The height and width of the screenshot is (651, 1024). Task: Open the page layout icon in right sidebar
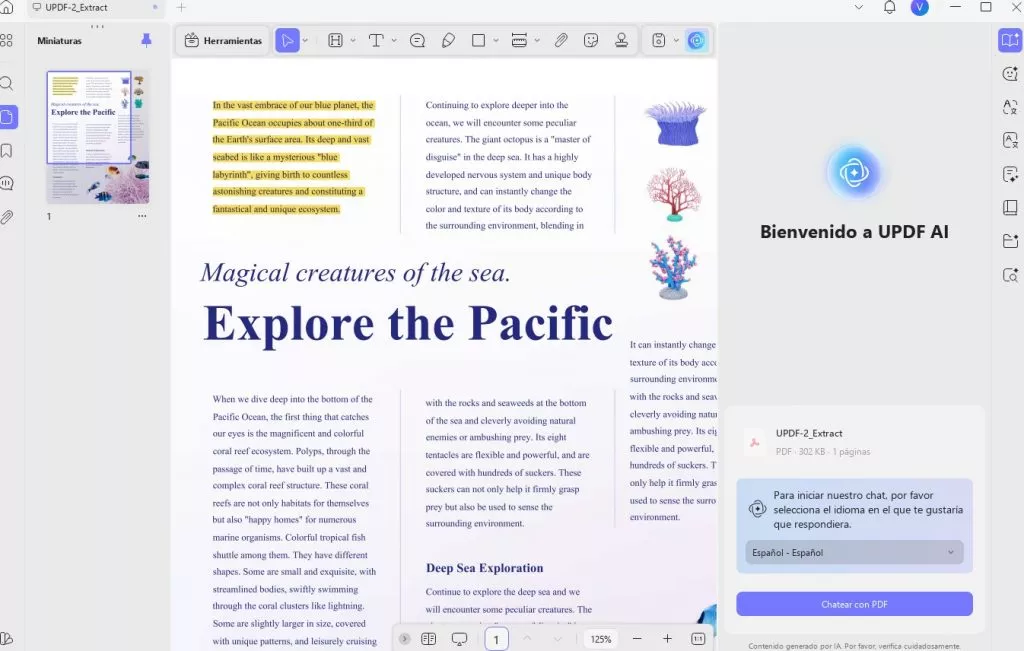coord(1010,208)
